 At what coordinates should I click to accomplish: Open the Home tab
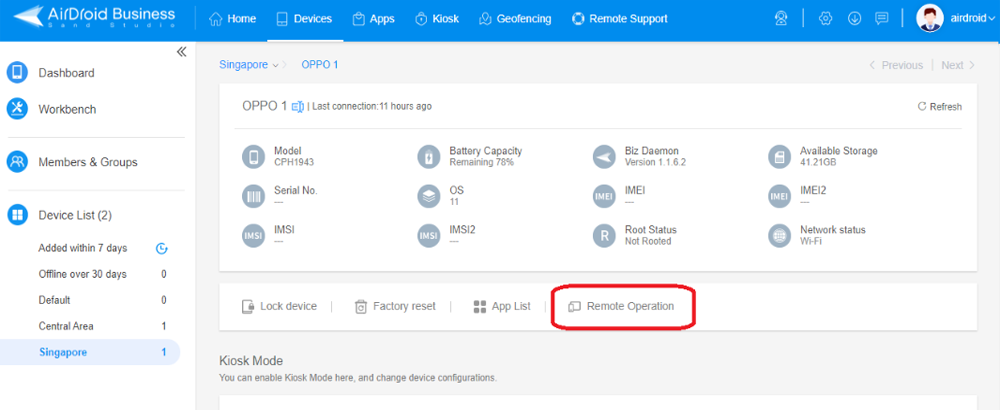233,19
